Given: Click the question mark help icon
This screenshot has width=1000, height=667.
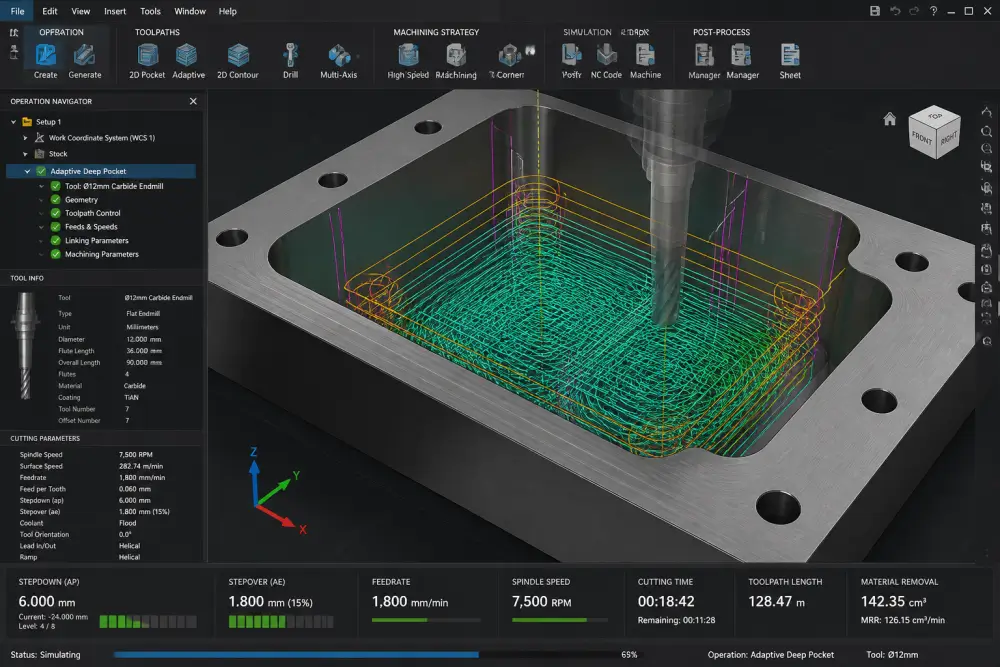Looking at the screenshot, I should point(933,11).
